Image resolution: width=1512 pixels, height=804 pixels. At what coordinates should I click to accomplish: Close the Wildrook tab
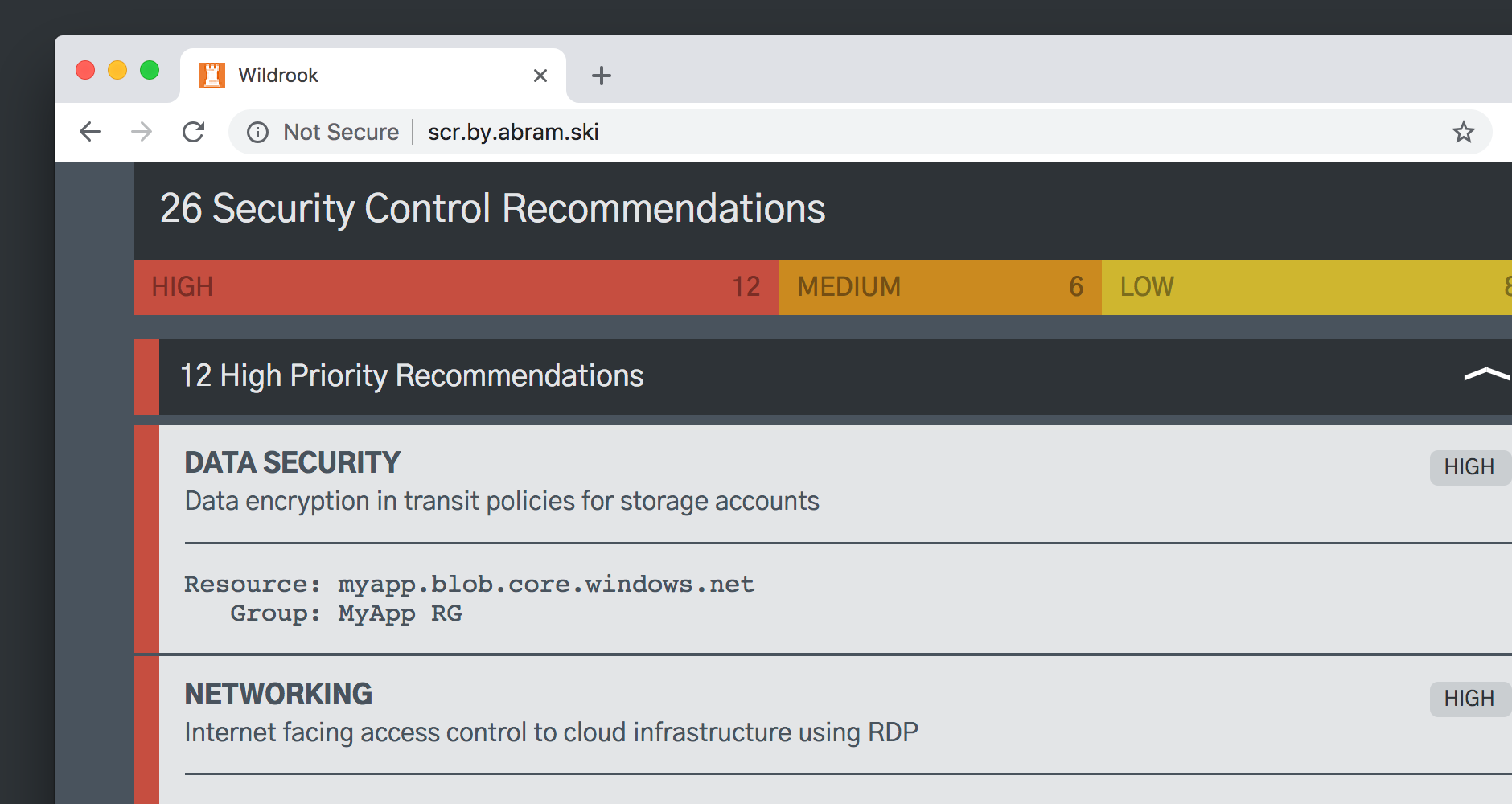(540, 76)
